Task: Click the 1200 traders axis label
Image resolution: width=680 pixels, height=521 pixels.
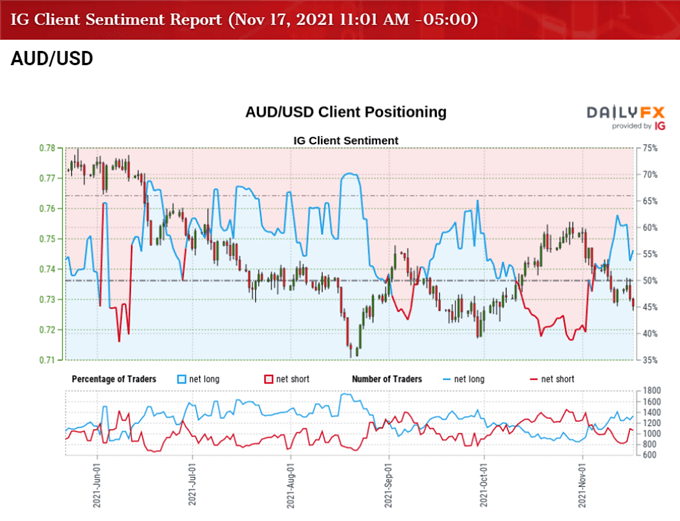Action: click(x=652, y=423)
